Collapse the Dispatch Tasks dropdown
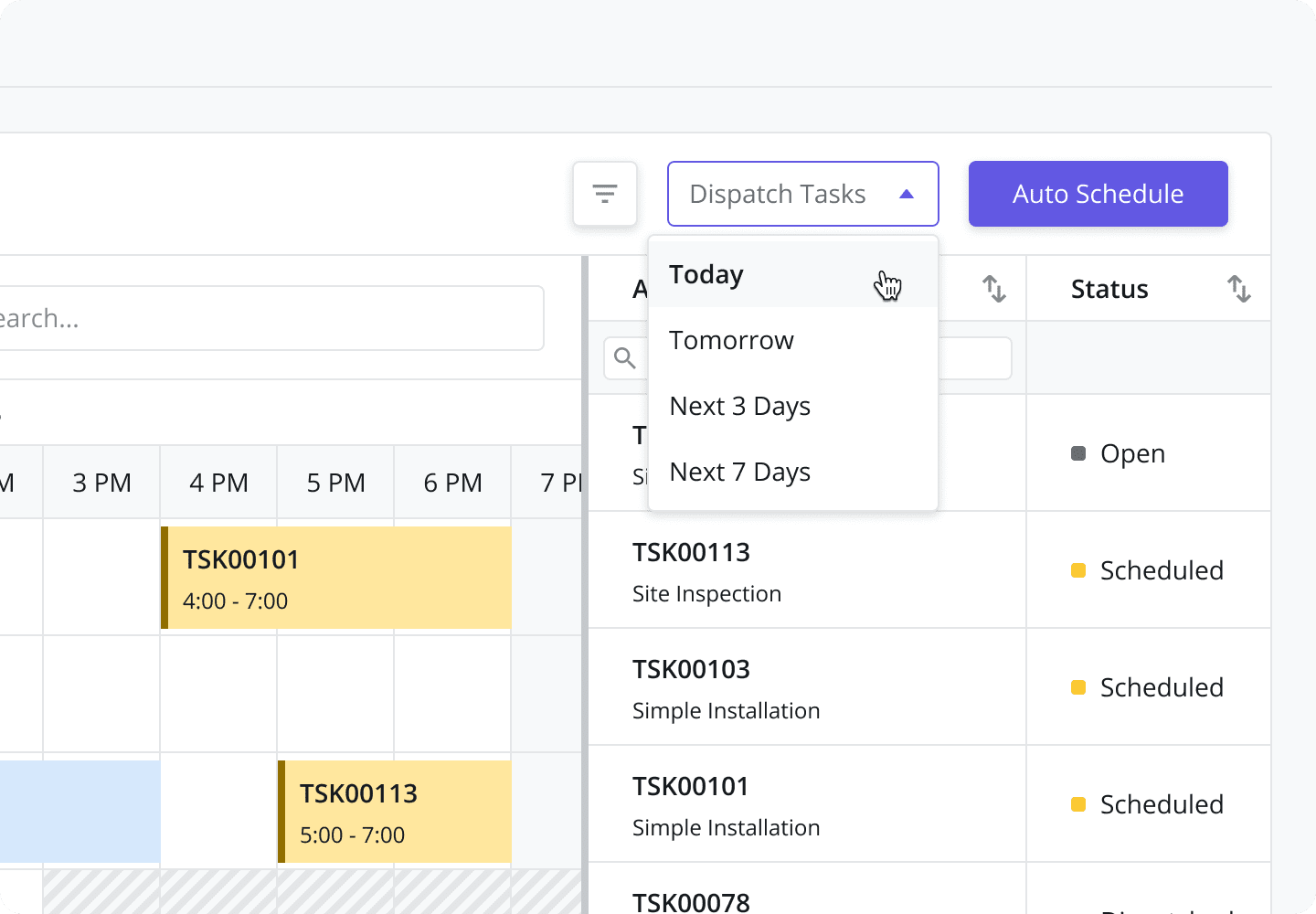The width and height of the screenshot is (1316, 914). pos(803,194)
